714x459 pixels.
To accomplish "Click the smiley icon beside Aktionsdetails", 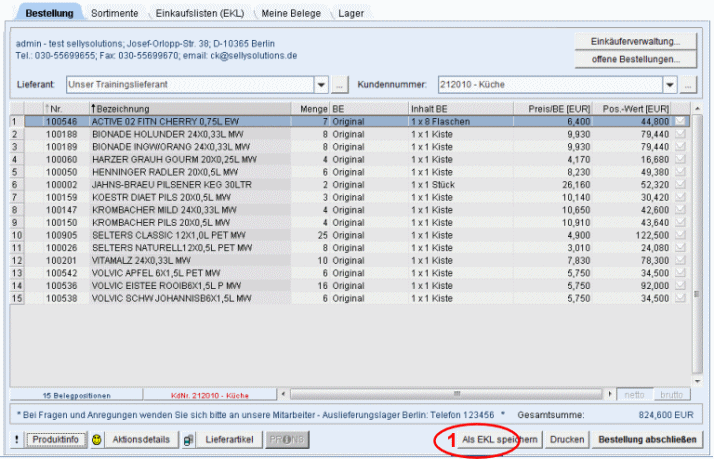I will click(x=97, y=440).
